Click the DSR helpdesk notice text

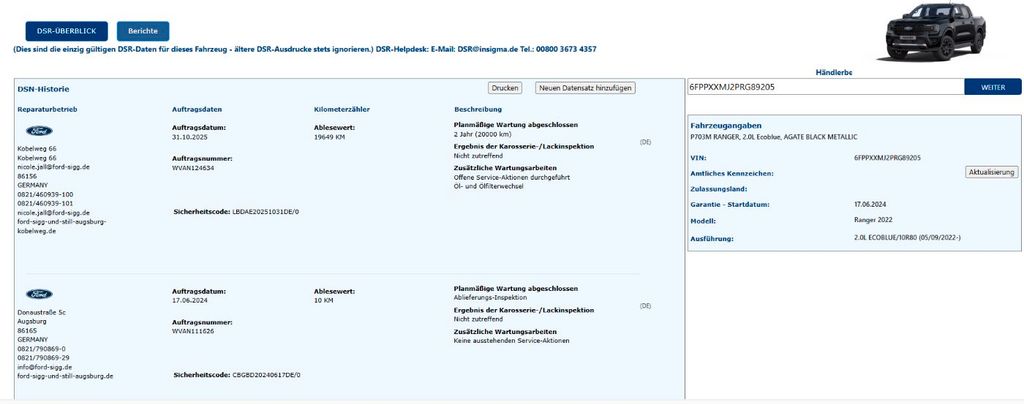304,49
